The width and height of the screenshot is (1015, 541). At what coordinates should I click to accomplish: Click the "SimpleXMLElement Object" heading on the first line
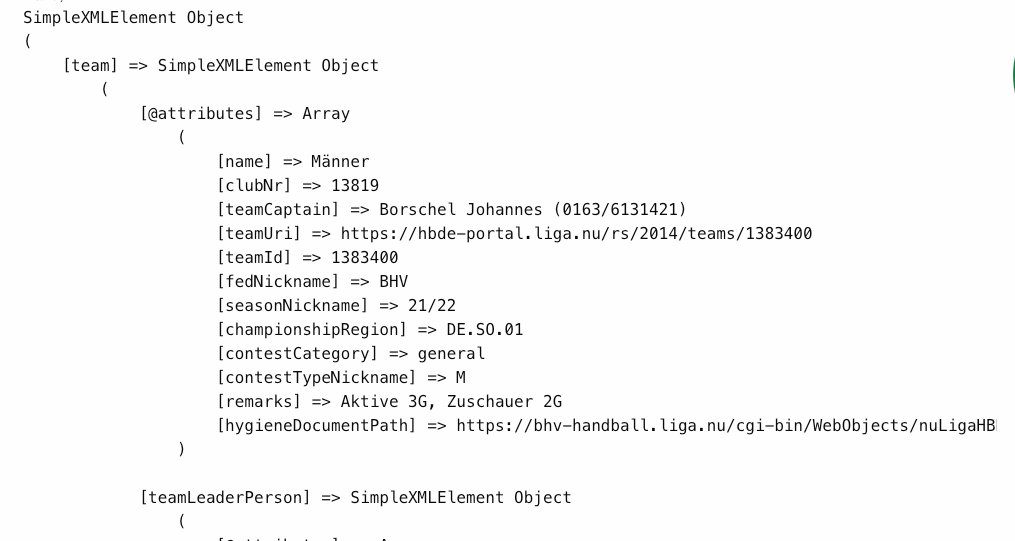[133, 18]
